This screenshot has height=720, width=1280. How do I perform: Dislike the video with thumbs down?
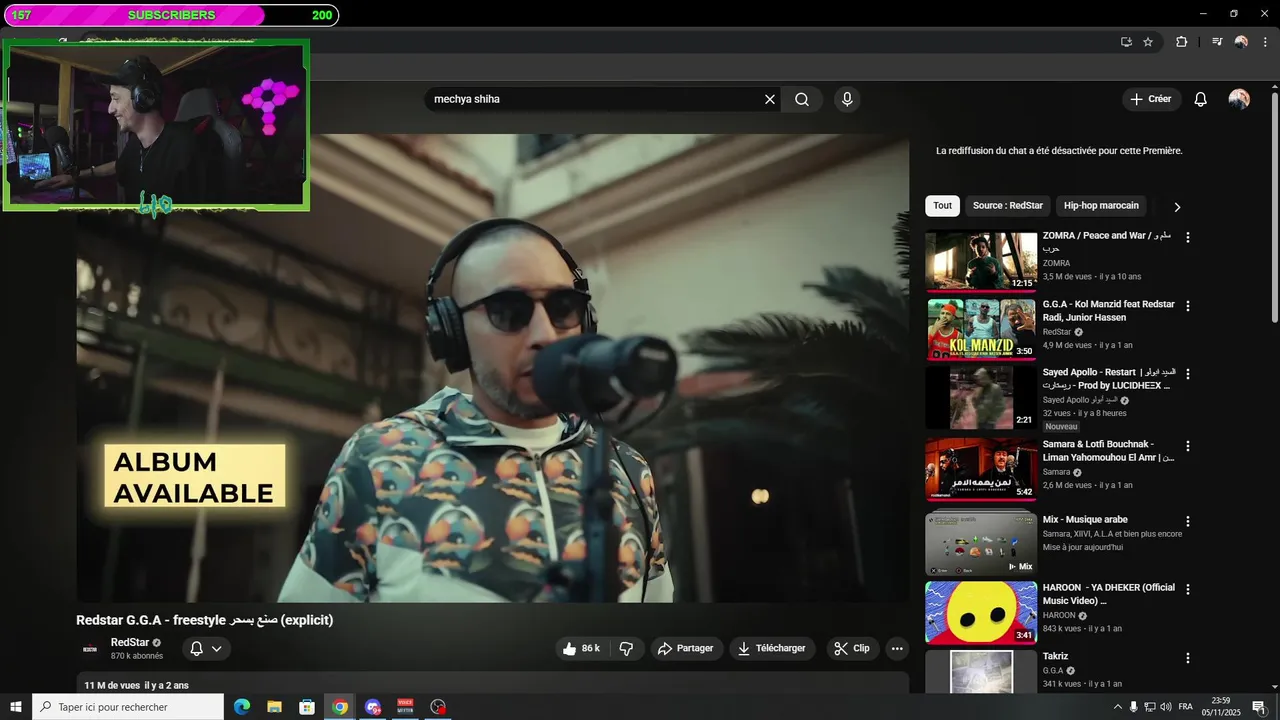pos(626,648)
